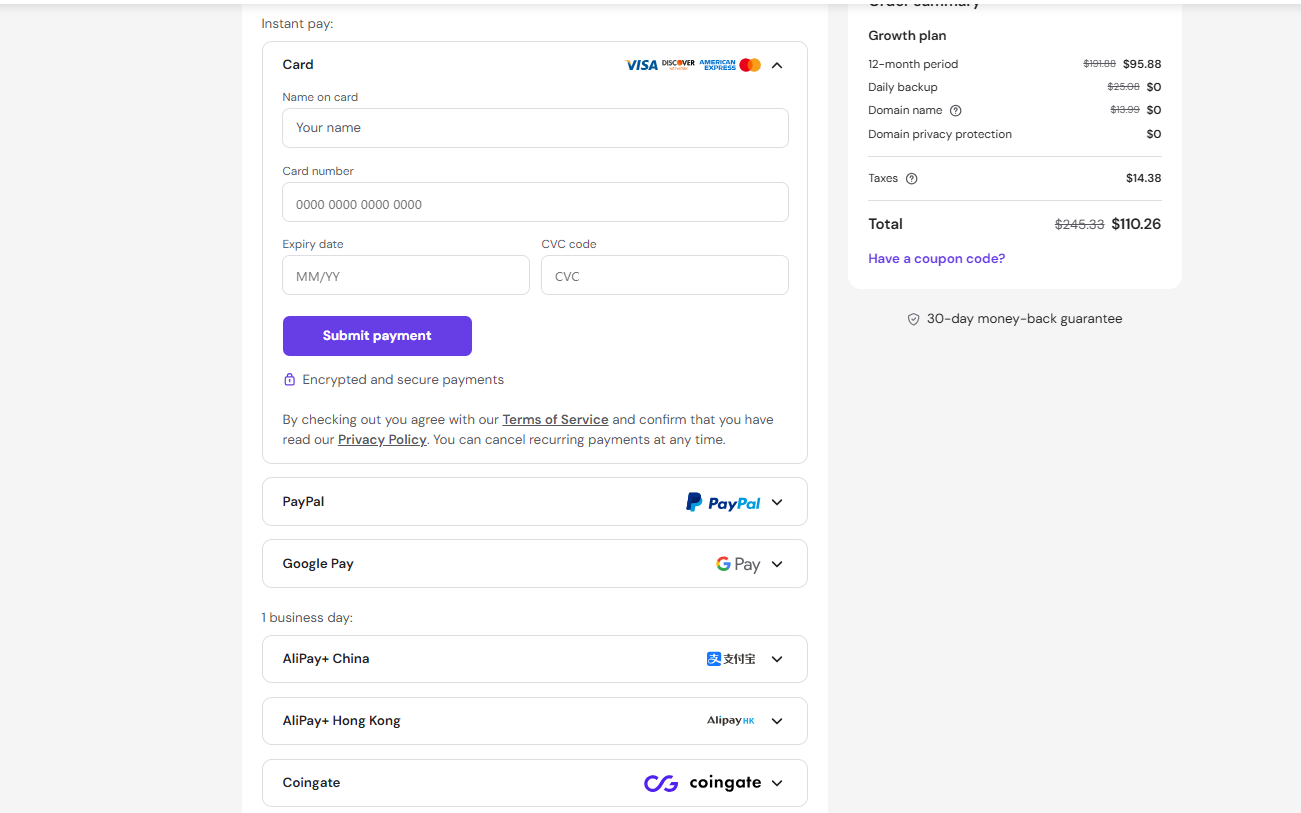1301x813 pixels.
Task: Expand the AliPay+ Hong Kong chevron
Action: coord(777,721)
